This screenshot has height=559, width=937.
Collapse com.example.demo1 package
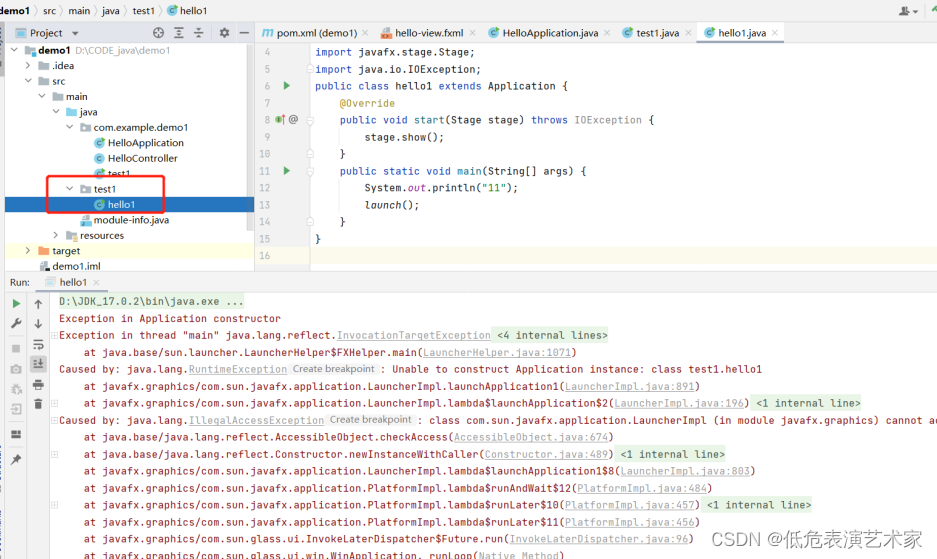pyautogui.click(x=69, y=127)
